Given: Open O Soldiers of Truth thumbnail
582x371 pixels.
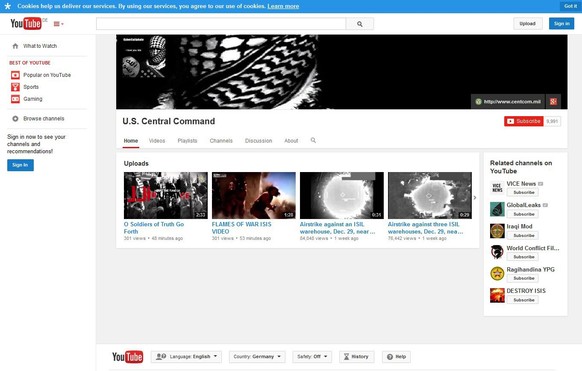Looking at the screenshot, I should coord(166,195).
